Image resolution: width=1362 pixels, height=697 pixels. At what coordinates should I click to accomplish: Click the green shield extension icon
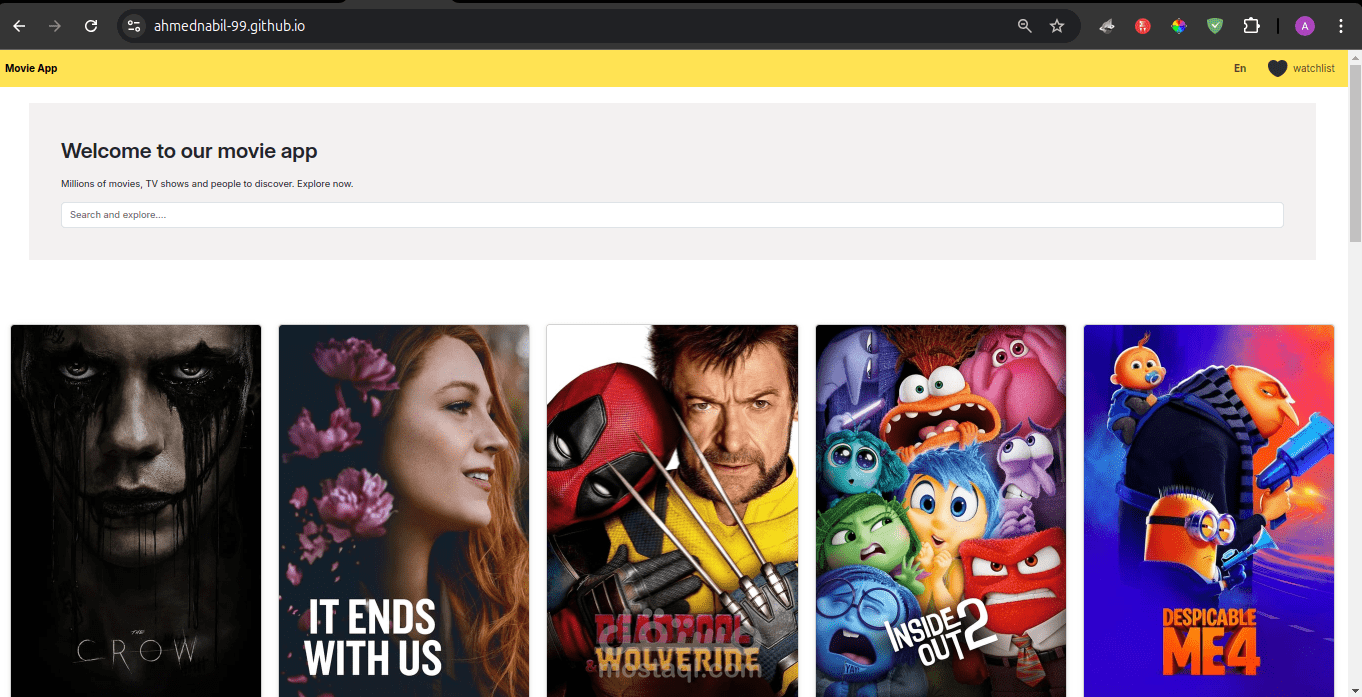[1215, 26]
